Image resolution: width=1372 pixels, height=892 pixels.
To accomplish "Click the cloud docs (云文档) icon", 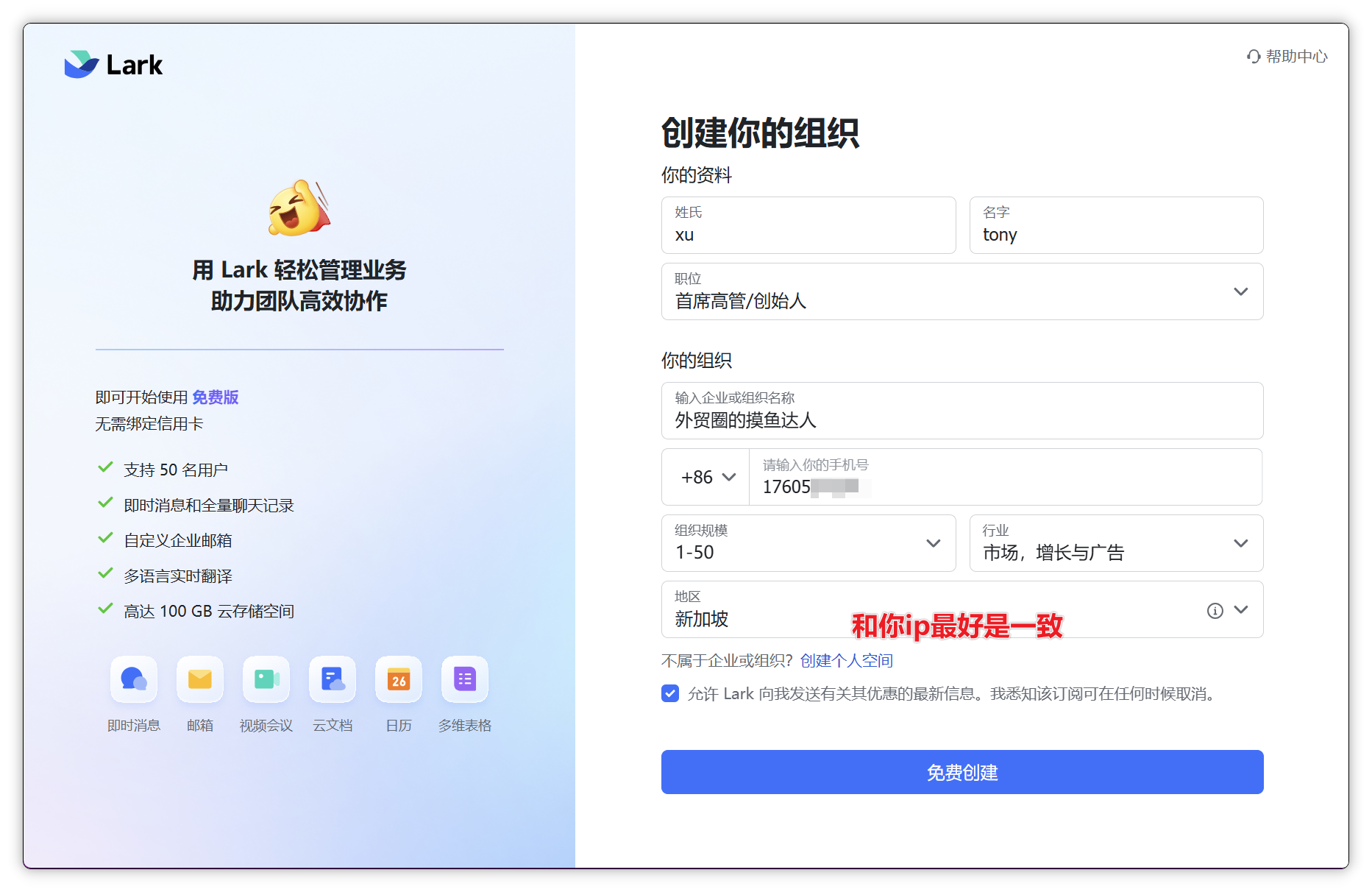I will (x=333, y=679).
